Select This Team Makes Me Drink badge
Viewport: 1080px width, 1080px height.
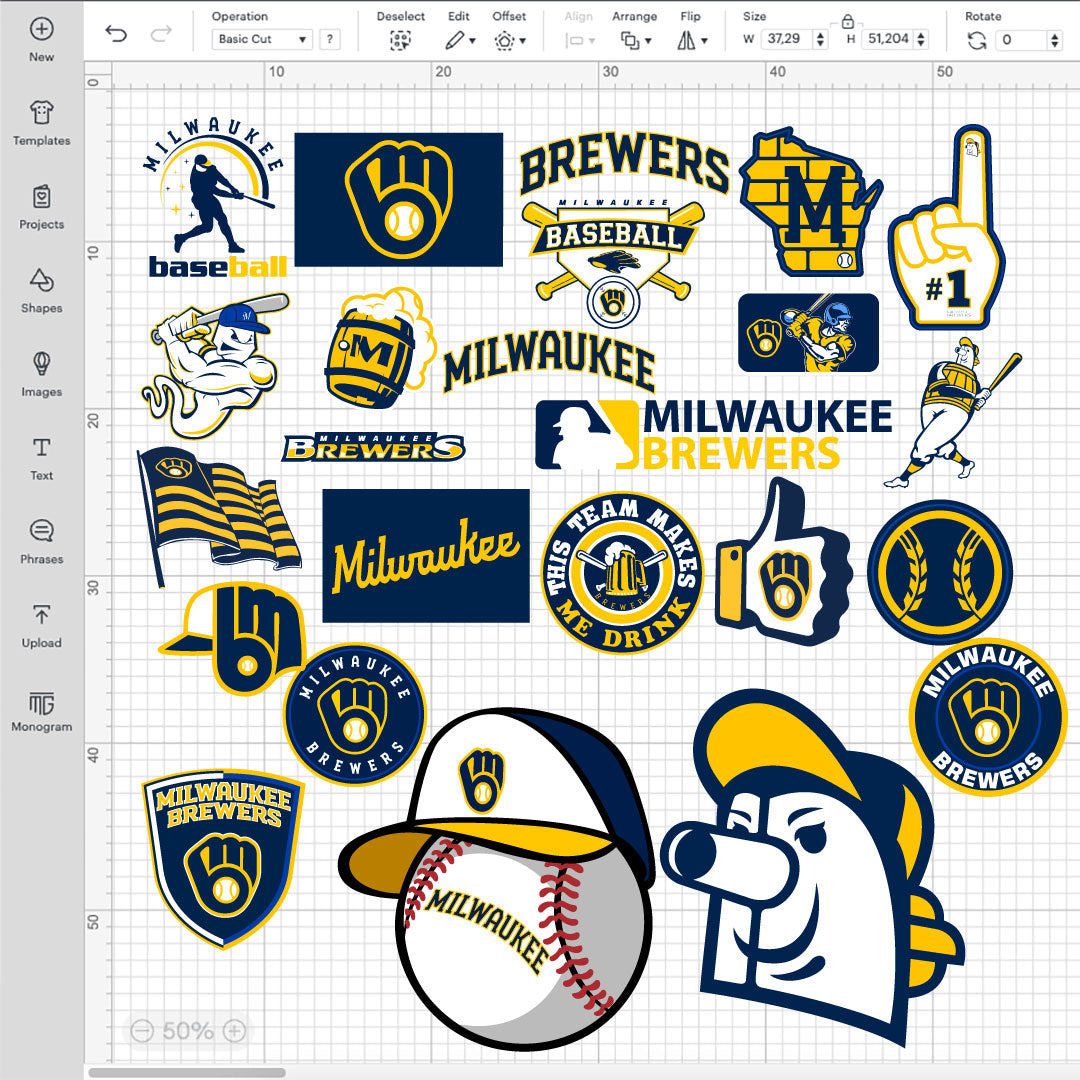623,573
